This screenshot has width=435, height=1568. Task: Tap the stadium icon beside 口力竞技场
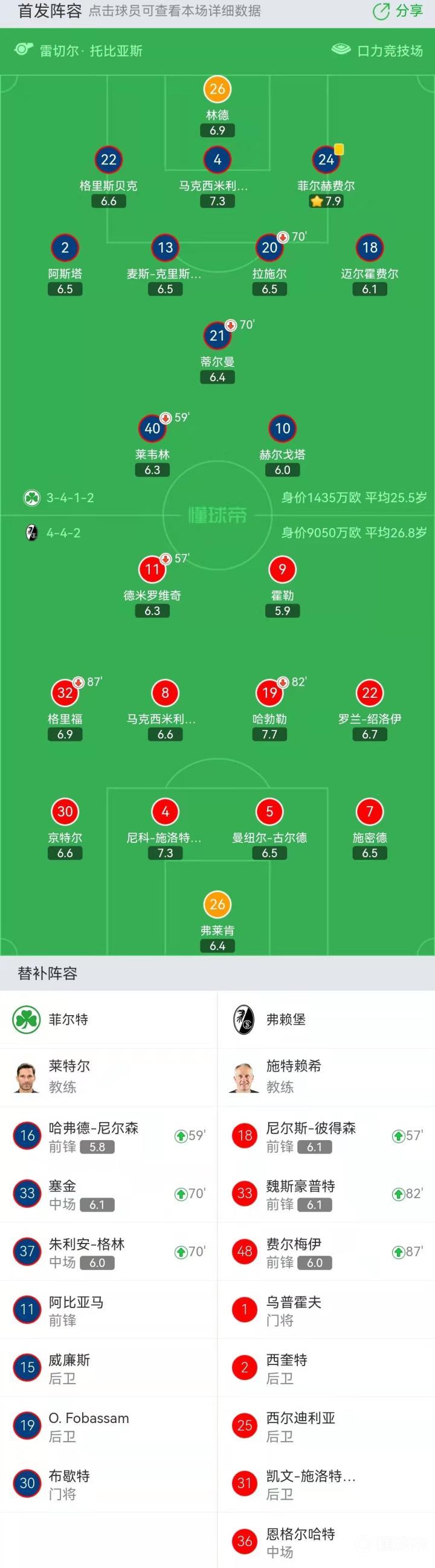pos(341,50)
